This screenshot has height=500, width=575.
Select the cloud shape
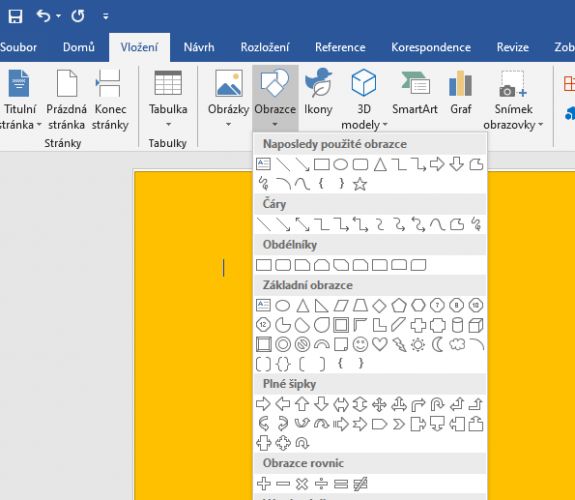point(457,344)
